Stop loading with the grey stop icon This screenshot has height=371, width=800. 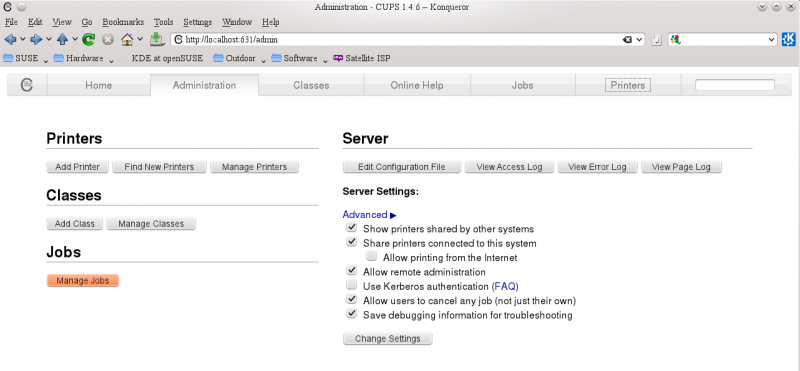108,39
